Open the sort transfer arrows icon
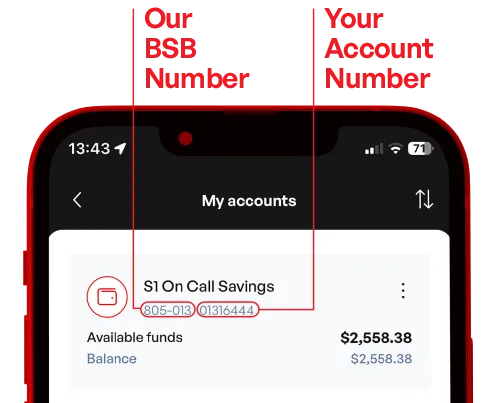 point(424,199)
